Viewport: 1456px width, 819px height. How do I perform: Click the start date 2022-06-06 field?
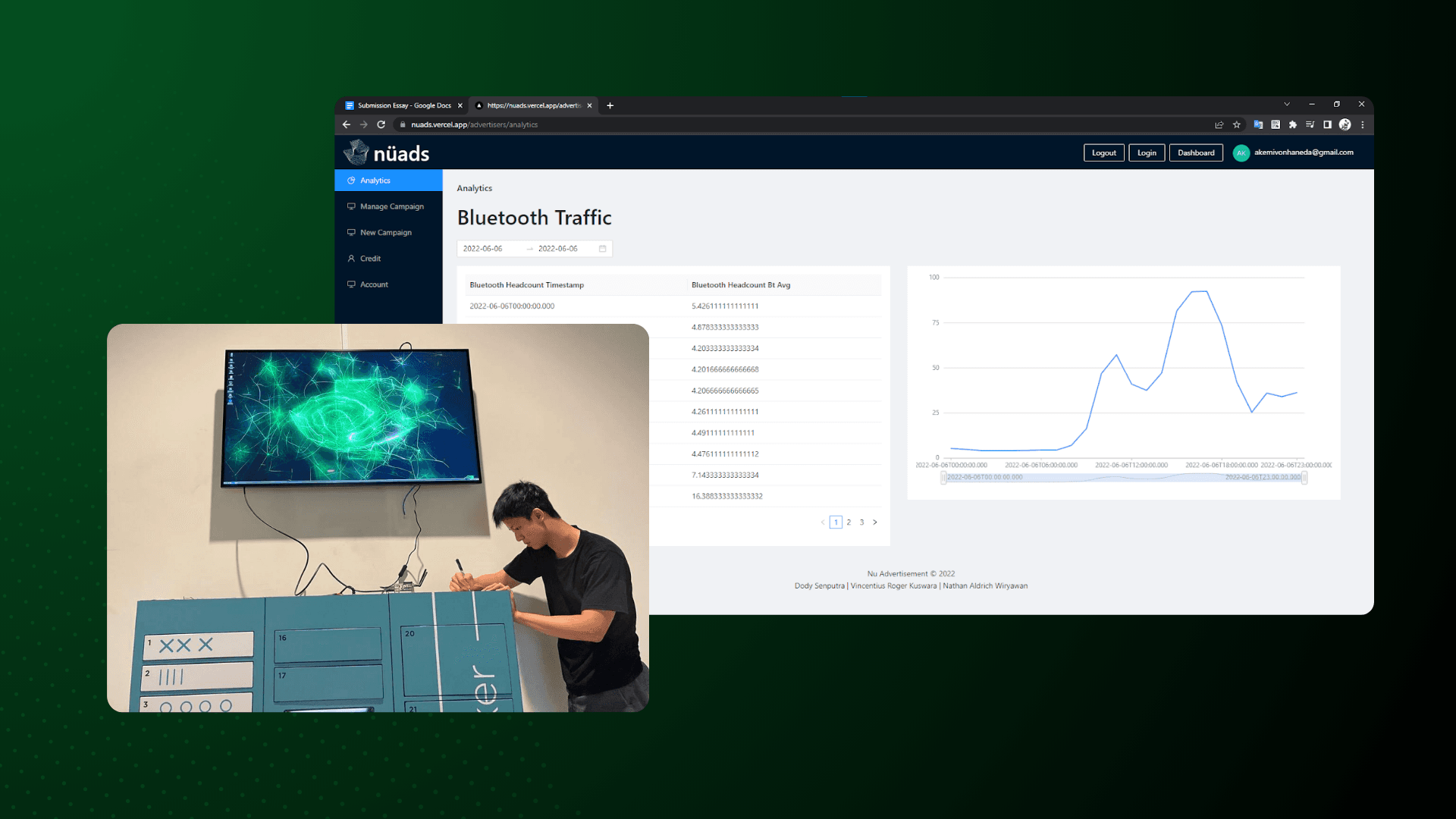click(483, 249)
